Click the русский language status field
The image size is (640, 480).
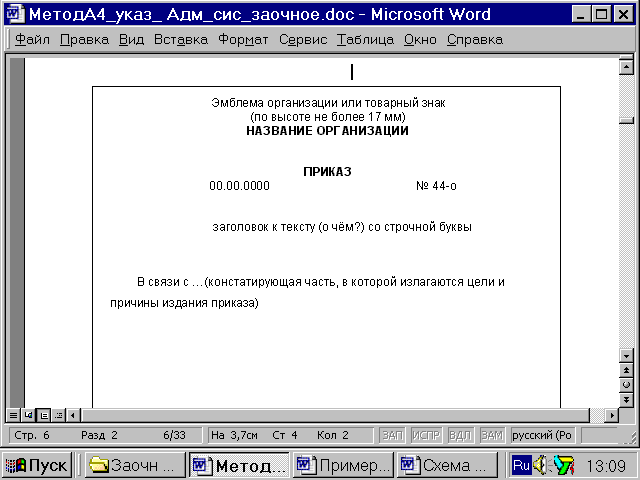coord(543,436)
